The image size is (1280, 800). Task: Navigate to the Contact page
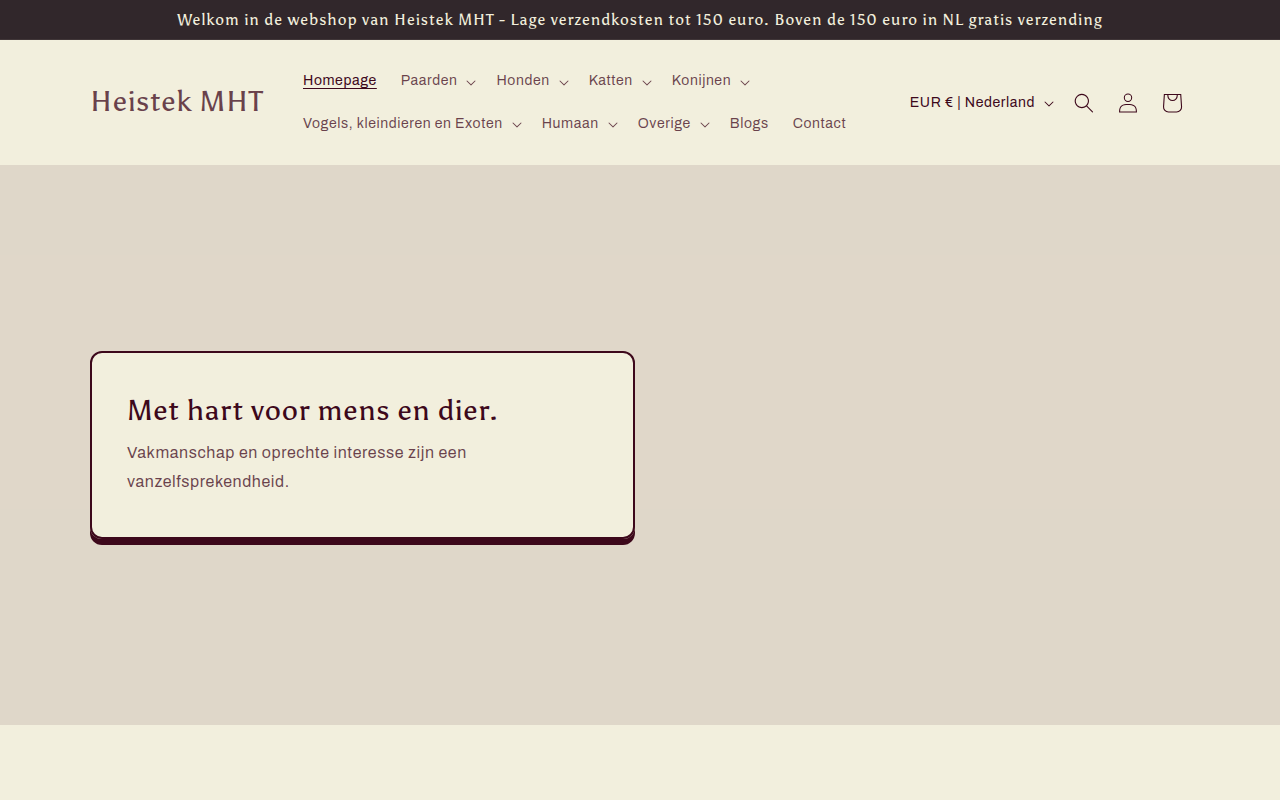(x=819, y=124)
